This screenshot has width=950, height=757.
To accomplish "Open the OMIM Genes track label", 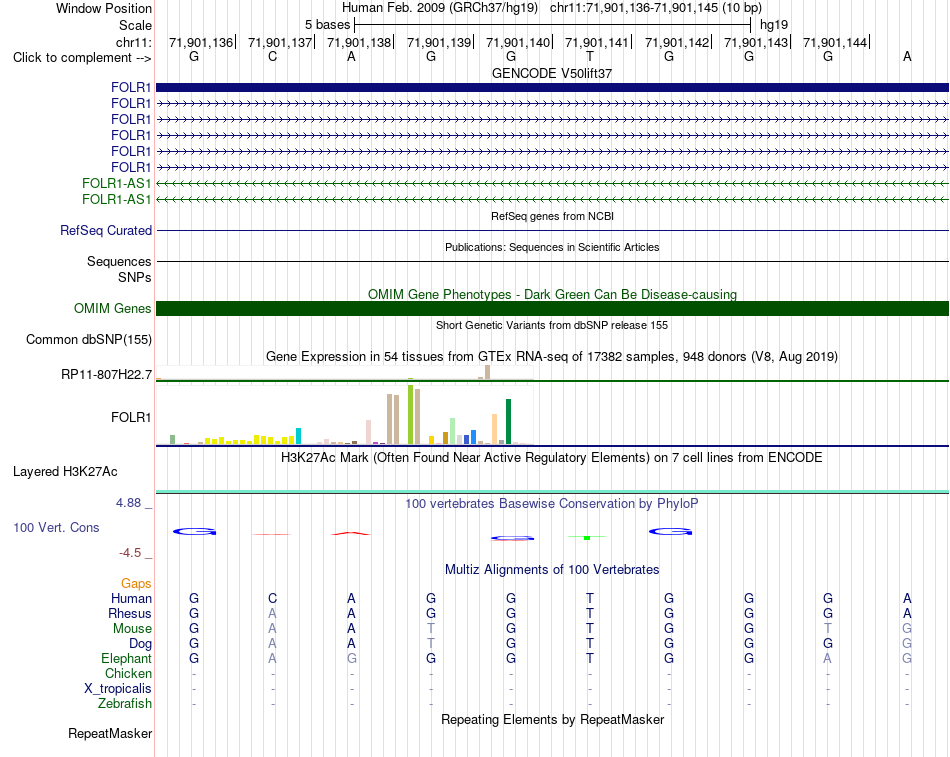I will [112, 308].
